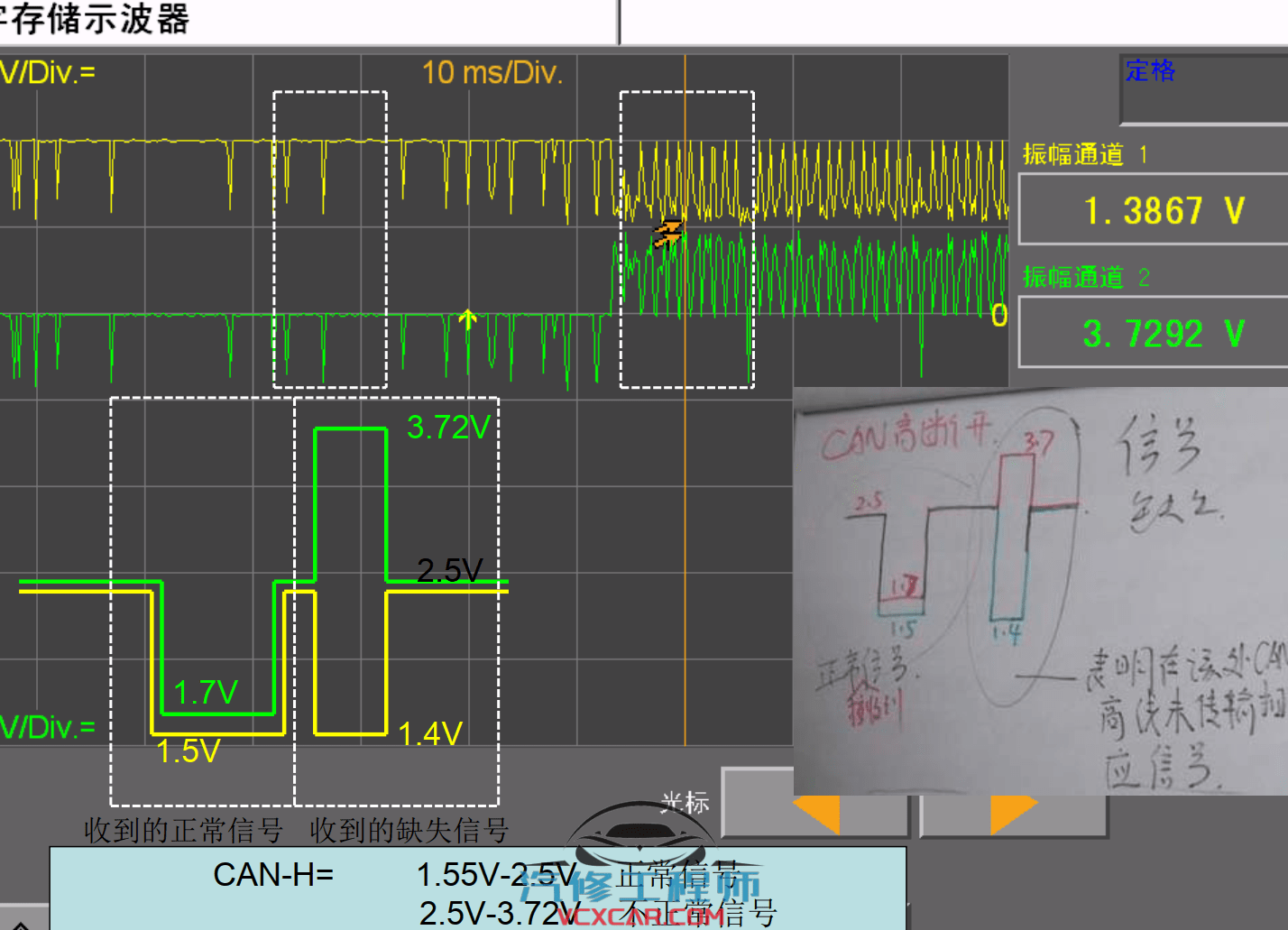This screenshot has width=1288, height=930.
Task: Click the orange lightning trigger marker
Action: (667, 233)
